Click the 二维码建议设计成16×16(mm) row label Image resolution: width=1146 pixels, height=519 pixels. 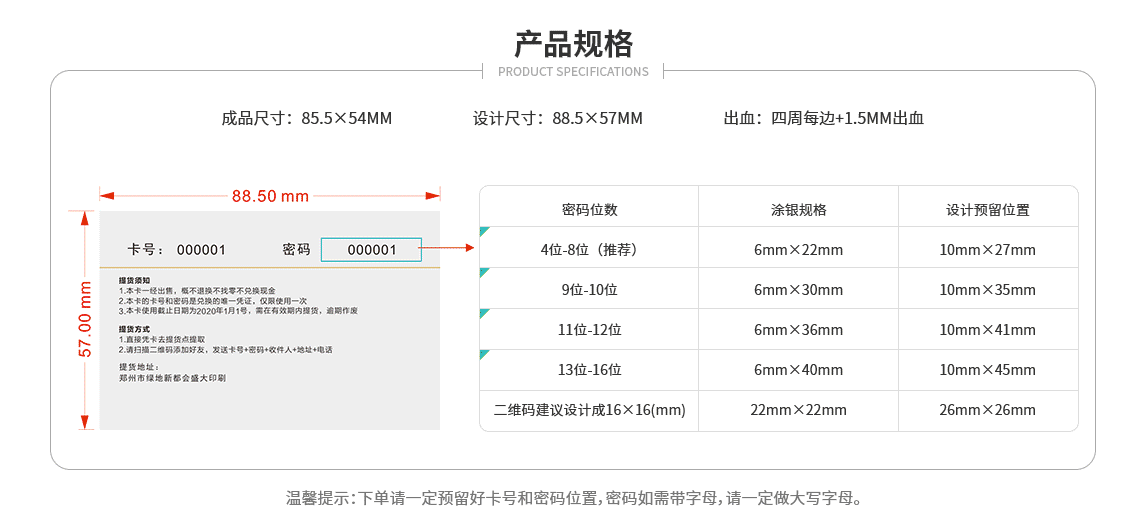point(589,410)
